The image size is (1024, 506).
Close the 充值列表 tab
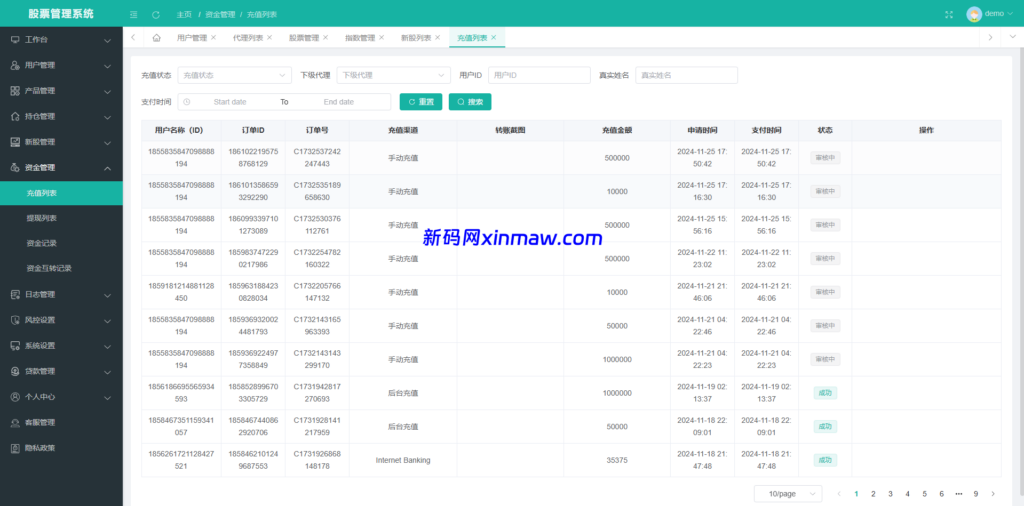click(493, 38)
